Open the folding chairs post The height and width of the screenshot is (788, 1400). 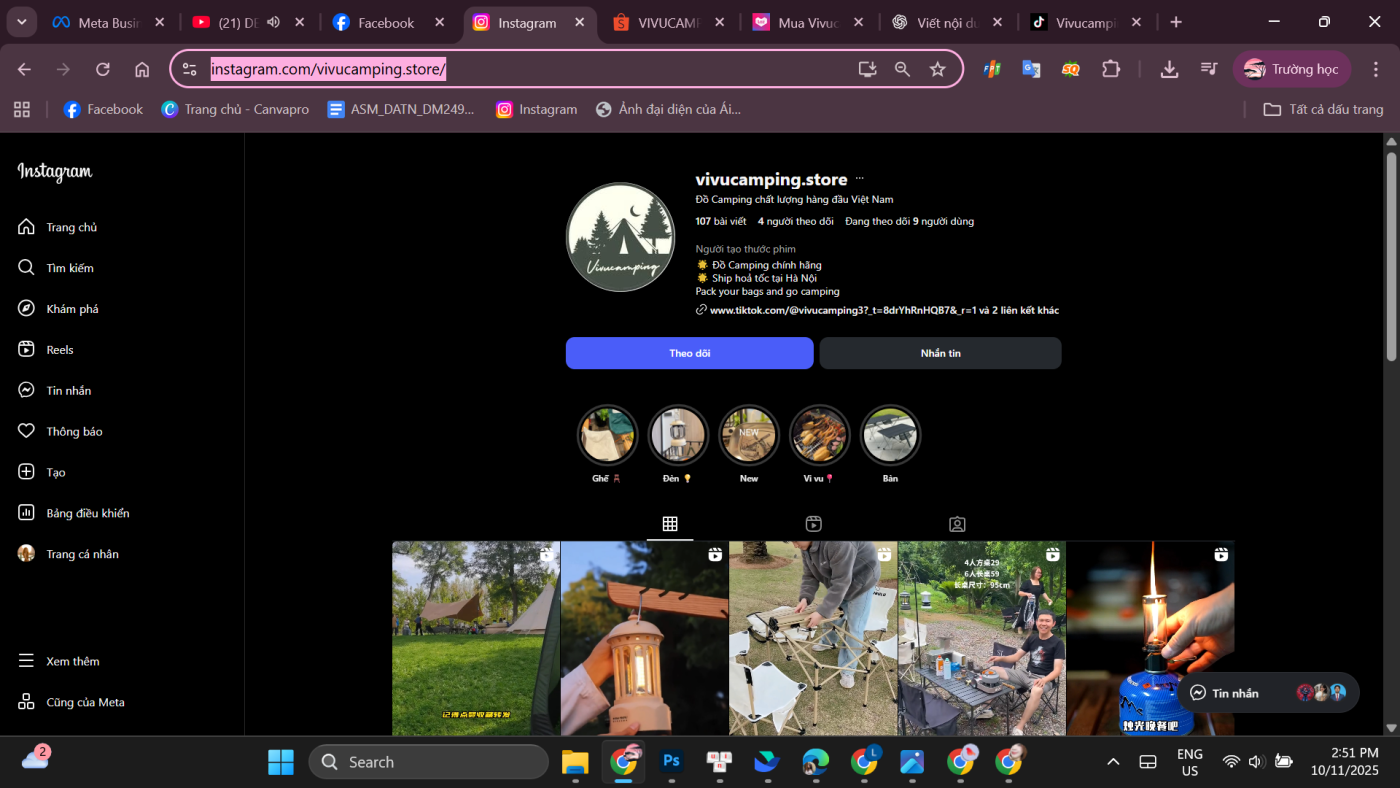point(813,639)
